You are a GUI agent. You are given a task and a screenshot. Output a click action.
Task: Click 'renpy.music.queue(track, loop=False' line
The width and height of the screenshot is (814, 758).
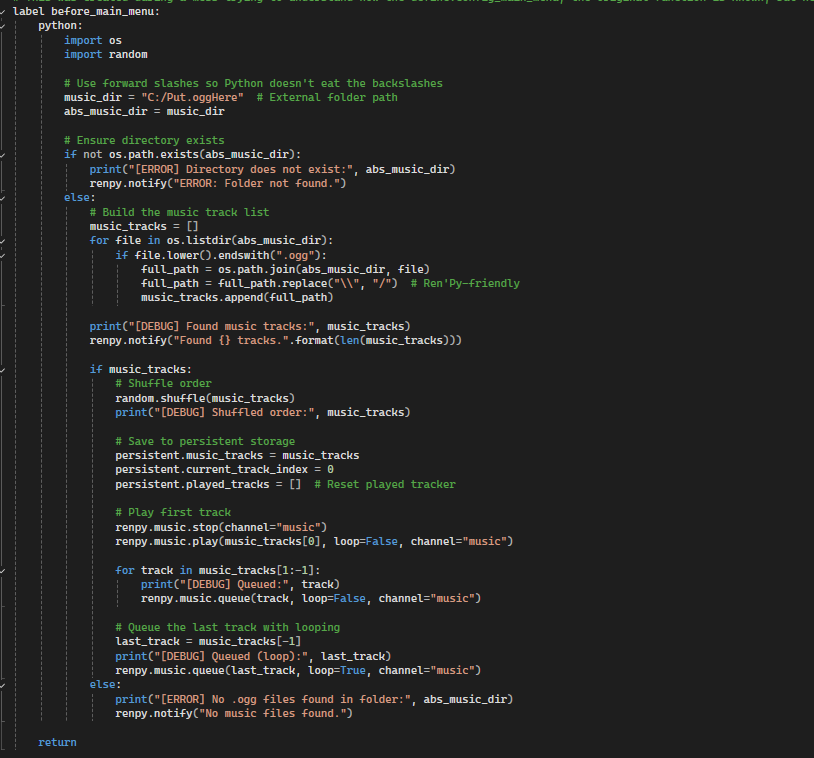[x=311, y=599]
